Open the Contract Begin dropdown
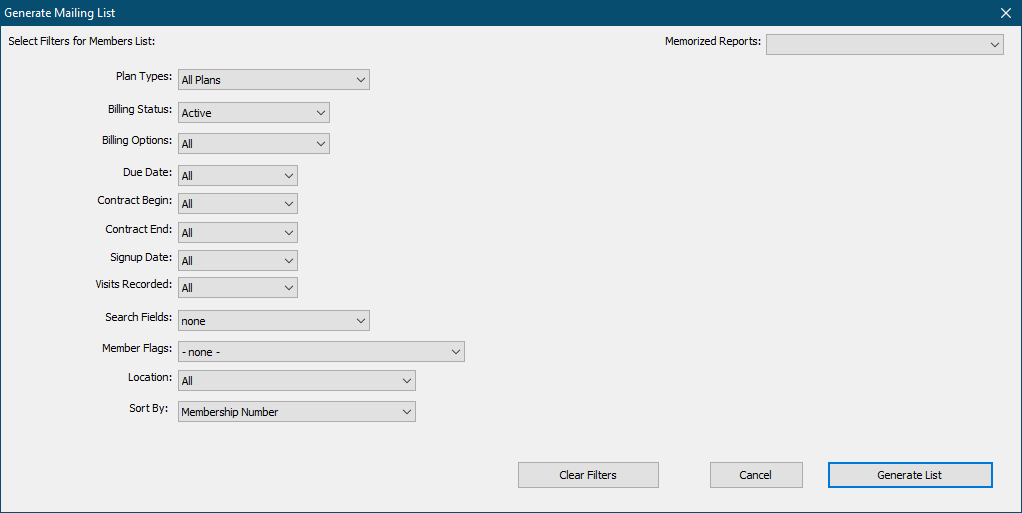Viewport: 1022px width, 513px height. [x=237, y=204]
